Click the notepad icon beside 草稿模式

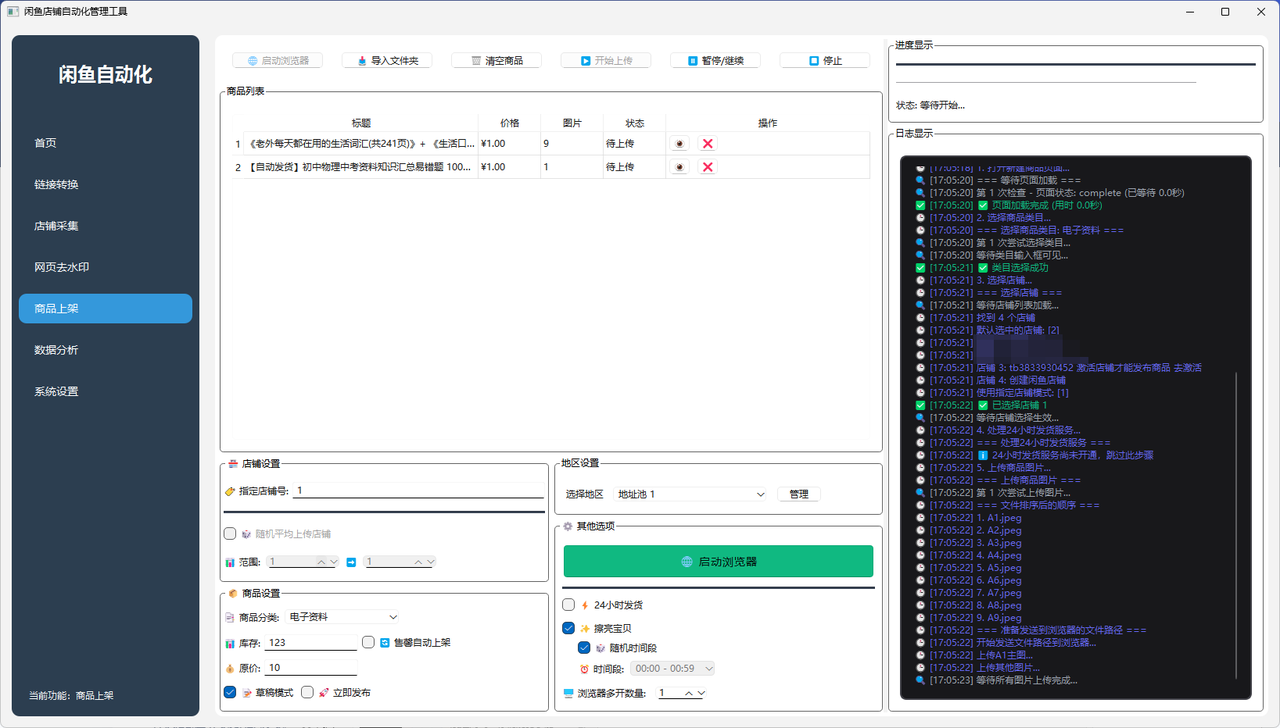[x=246, y=692]
